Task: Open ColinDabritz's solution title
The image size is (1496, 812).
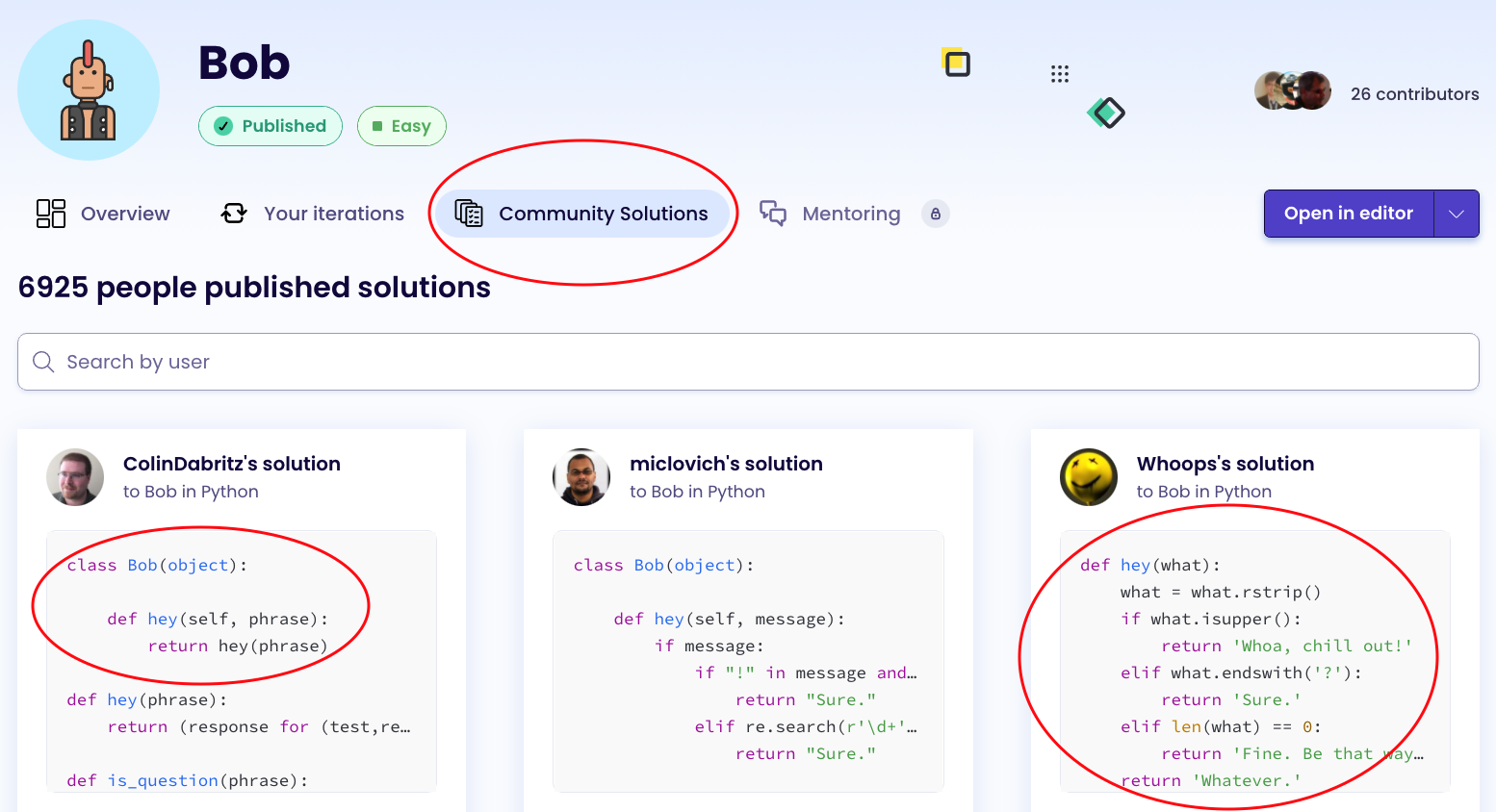Action: tap(232, 464)
